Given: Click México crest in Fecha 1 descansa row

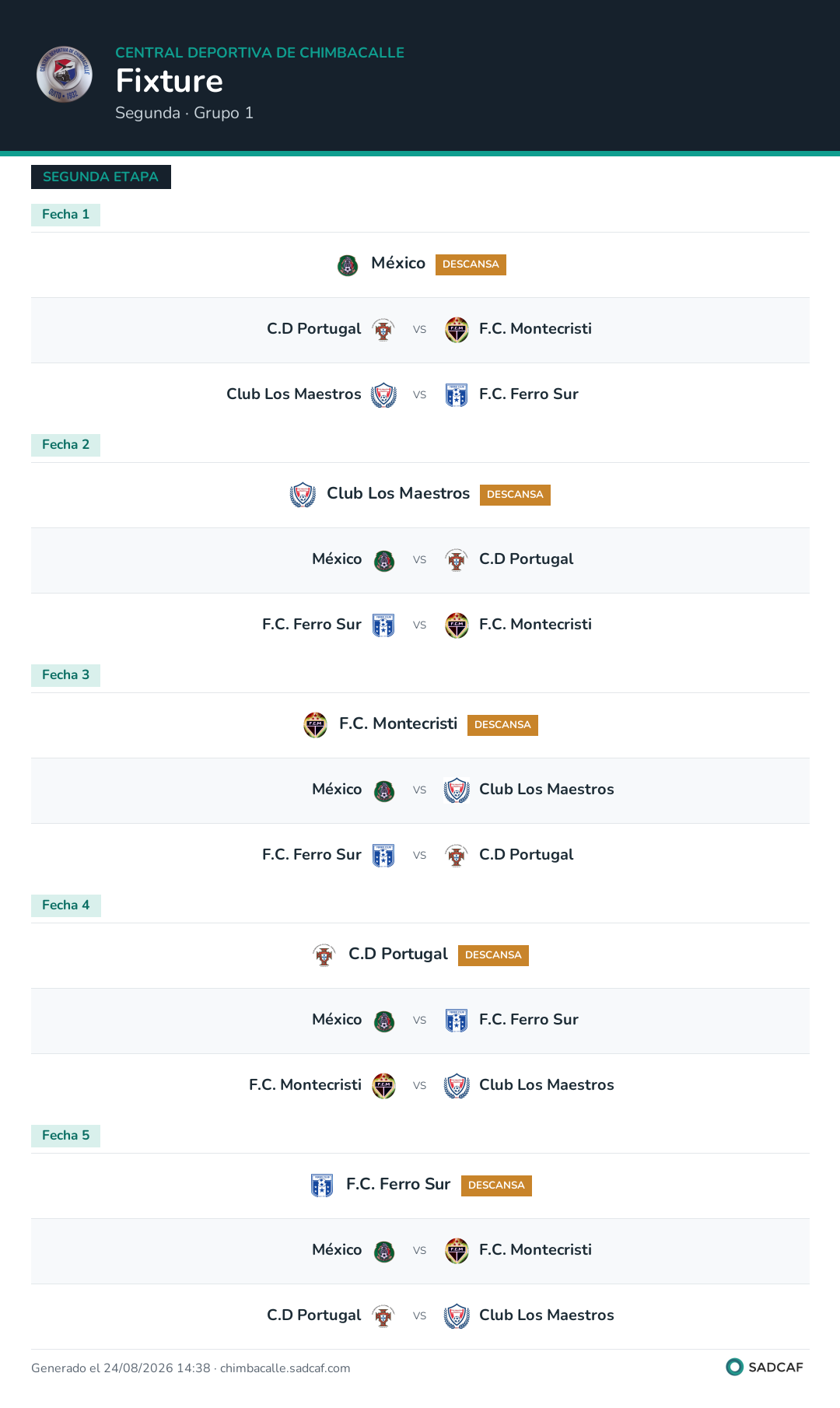Looking at the screenshot, I should pos(348,265).
